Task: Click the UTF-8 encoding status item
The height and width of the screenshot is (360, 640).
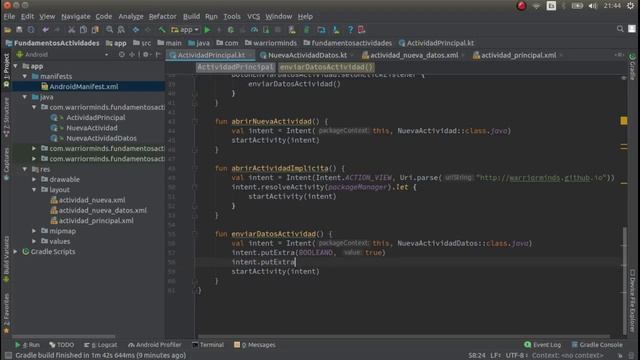Action: click(x=516, y=356)
